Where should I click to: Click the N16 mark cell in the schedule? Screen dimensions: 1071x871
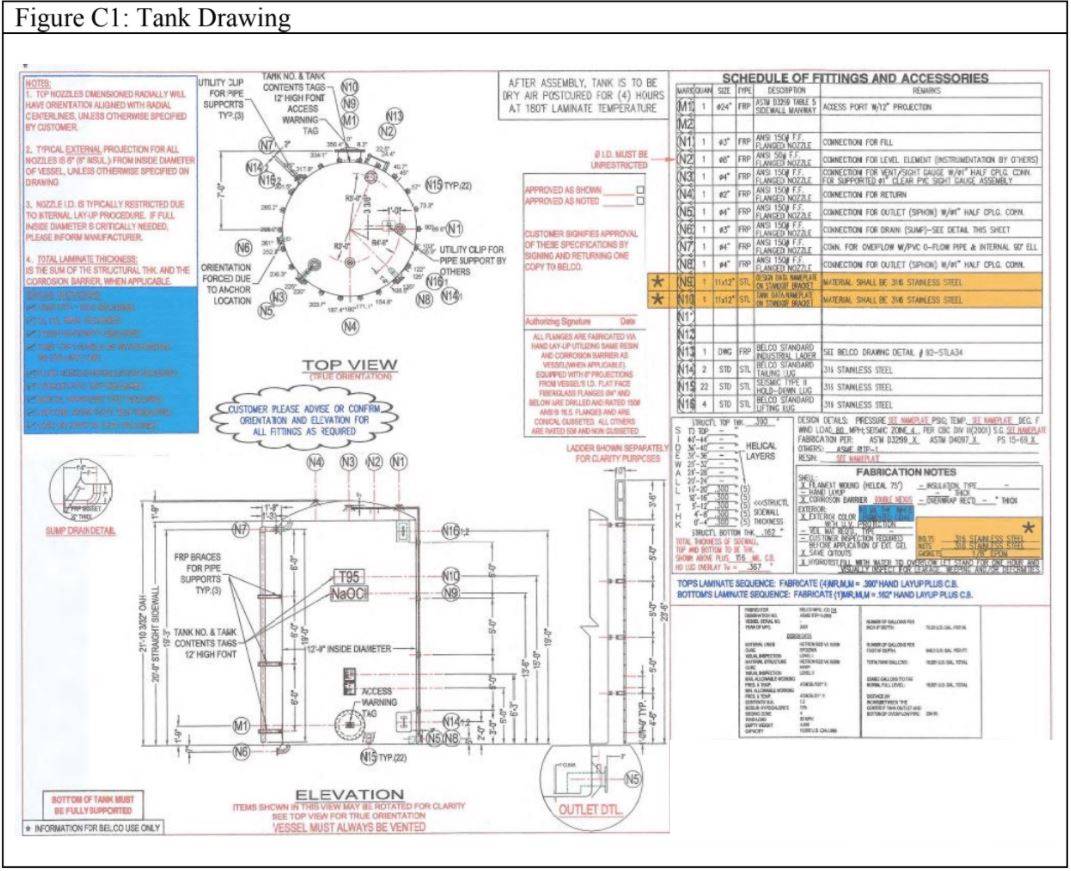(685, 404)
